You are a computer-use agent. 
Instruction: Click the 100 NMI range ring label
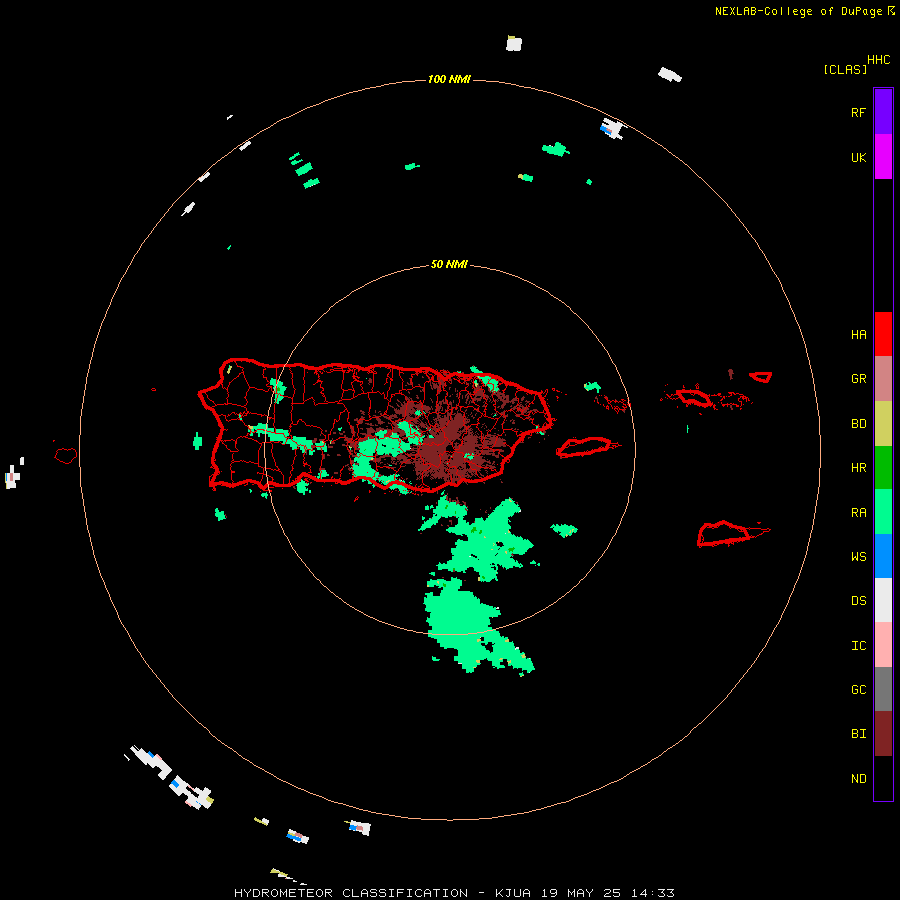point(449,79)
